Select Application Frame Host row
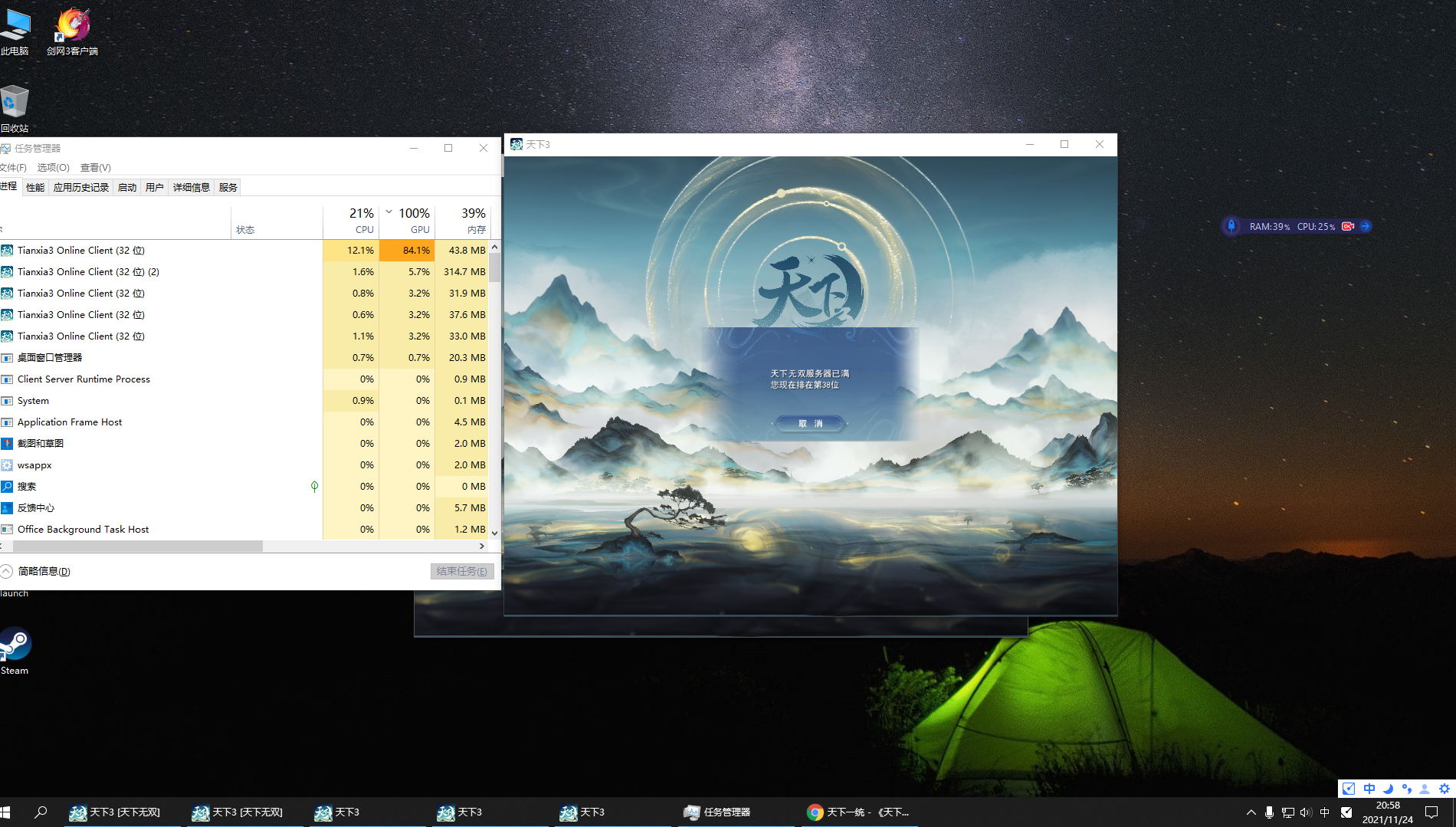 pos(244,422)
